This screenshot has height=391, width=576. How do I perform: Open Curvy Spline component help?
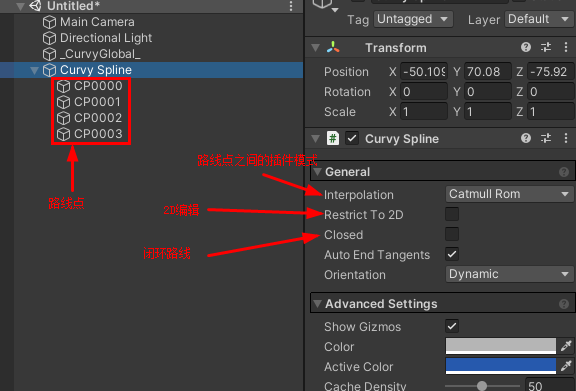526,138
